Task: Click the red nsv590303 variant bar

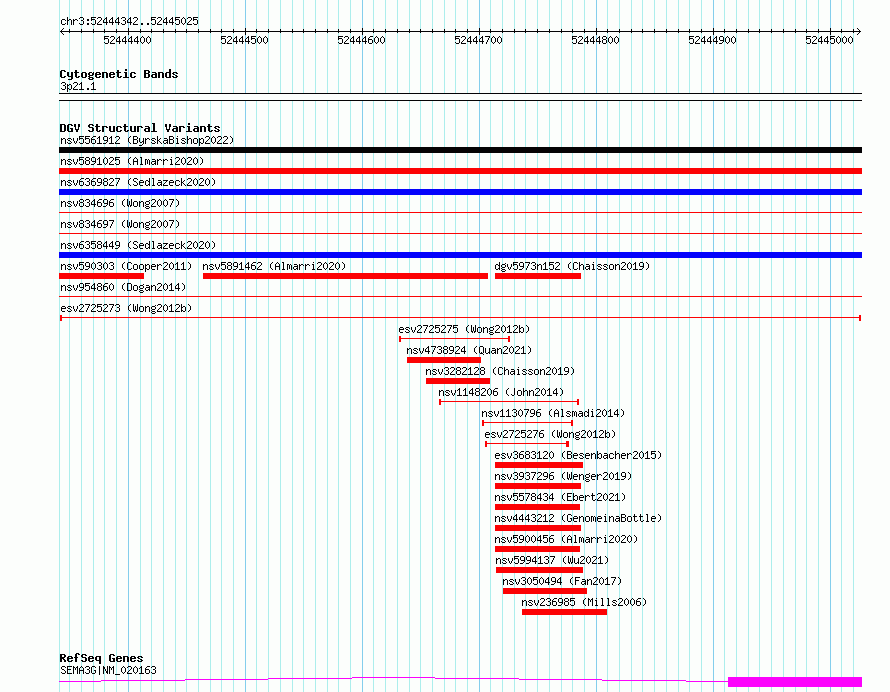Action: [102, 276]
